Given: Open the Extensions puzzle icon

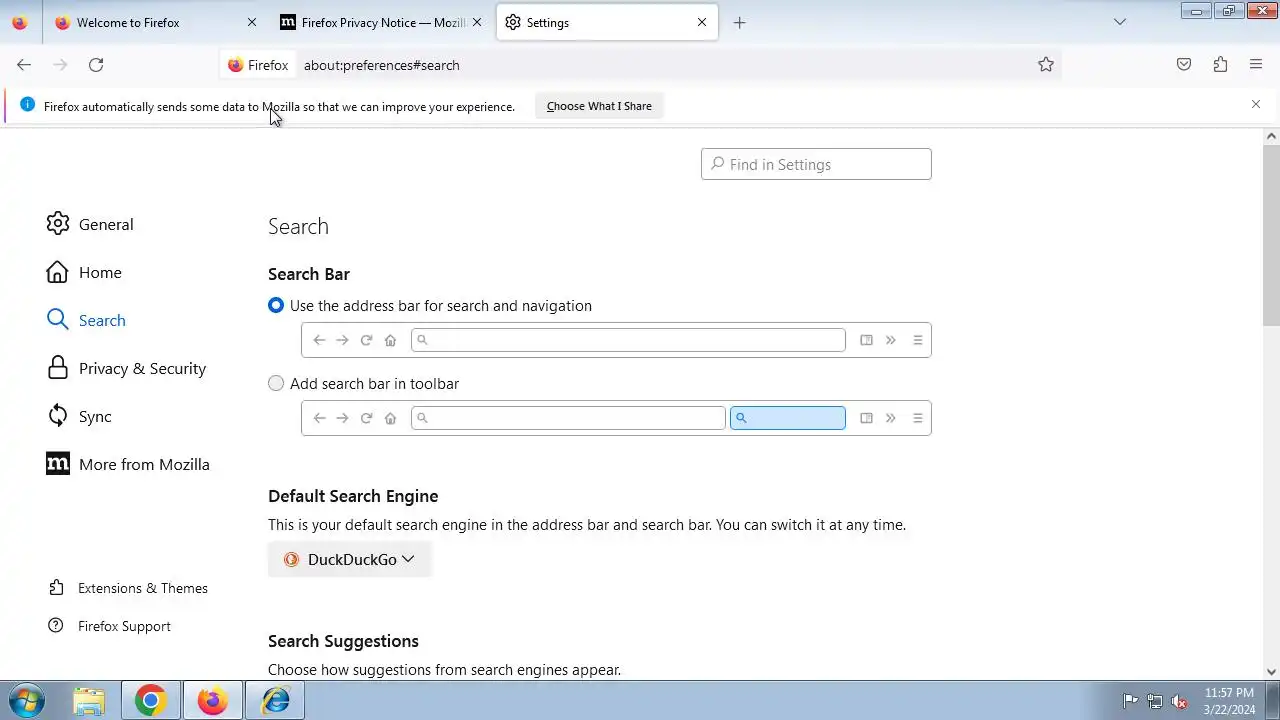Looking at the screenshot, I should [1220, 65].
